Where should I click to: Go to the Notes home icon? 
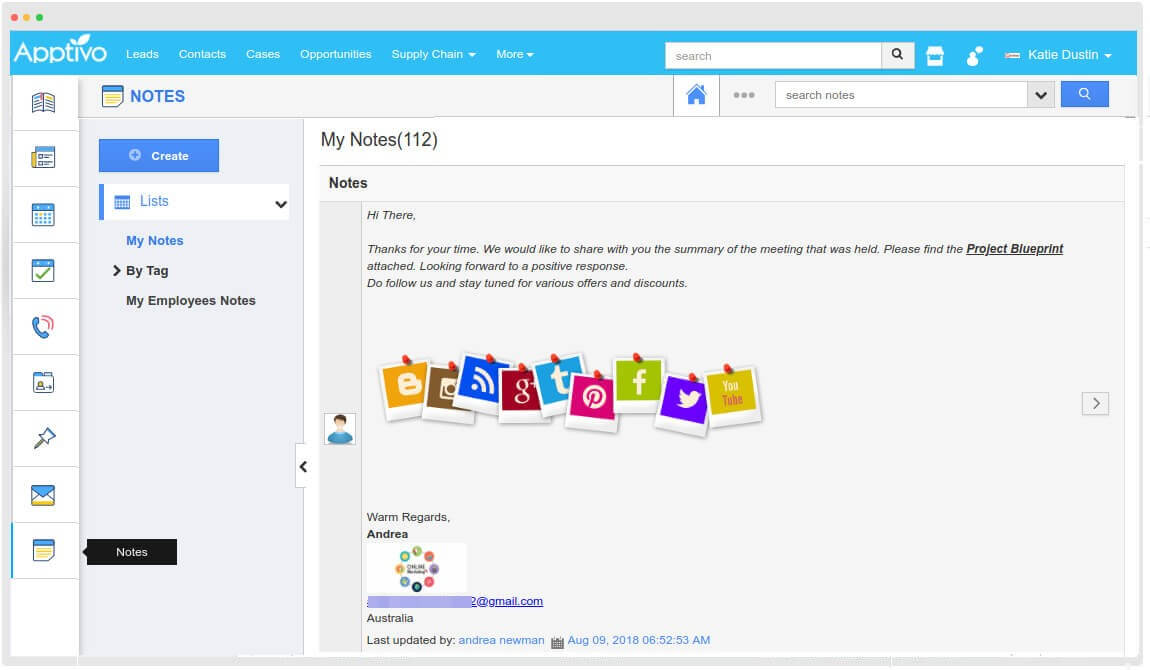pyautogui.click(x=696, y=95)
